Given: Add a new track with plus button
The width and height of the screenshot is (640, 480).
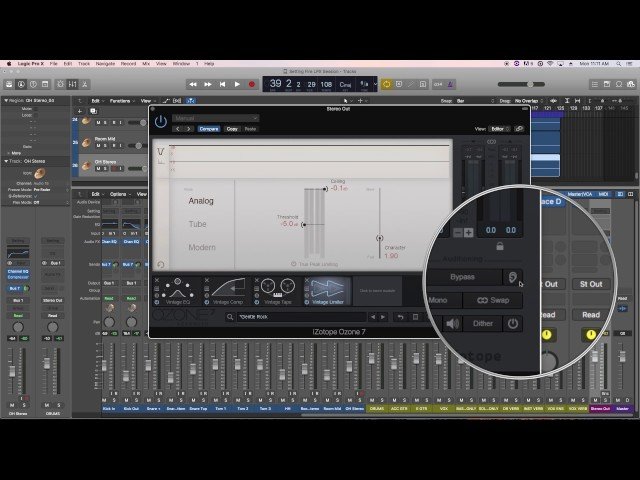Looking at the screenshot, I should pos(80,111).
